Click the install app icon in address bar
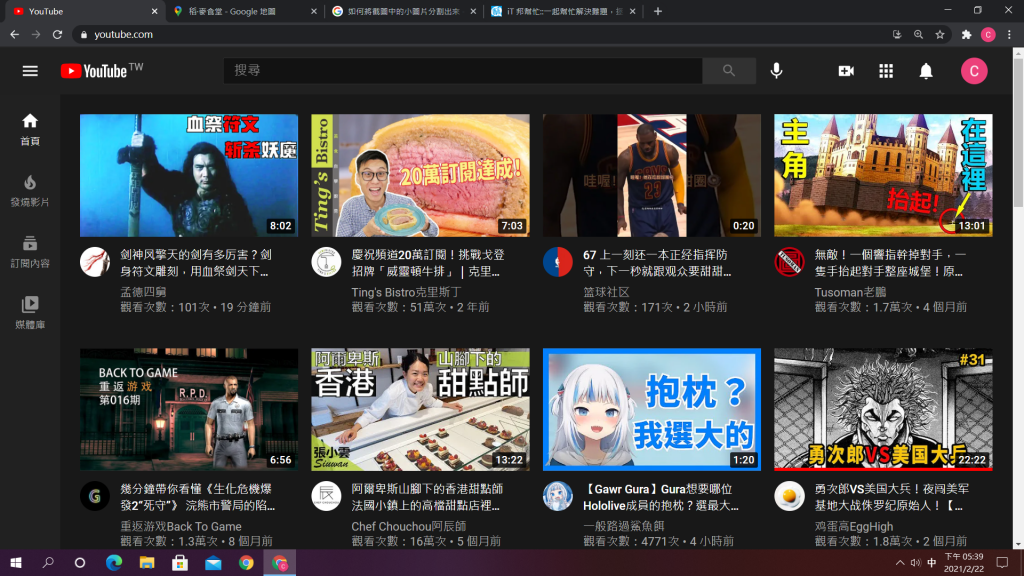 pos(897,35)
